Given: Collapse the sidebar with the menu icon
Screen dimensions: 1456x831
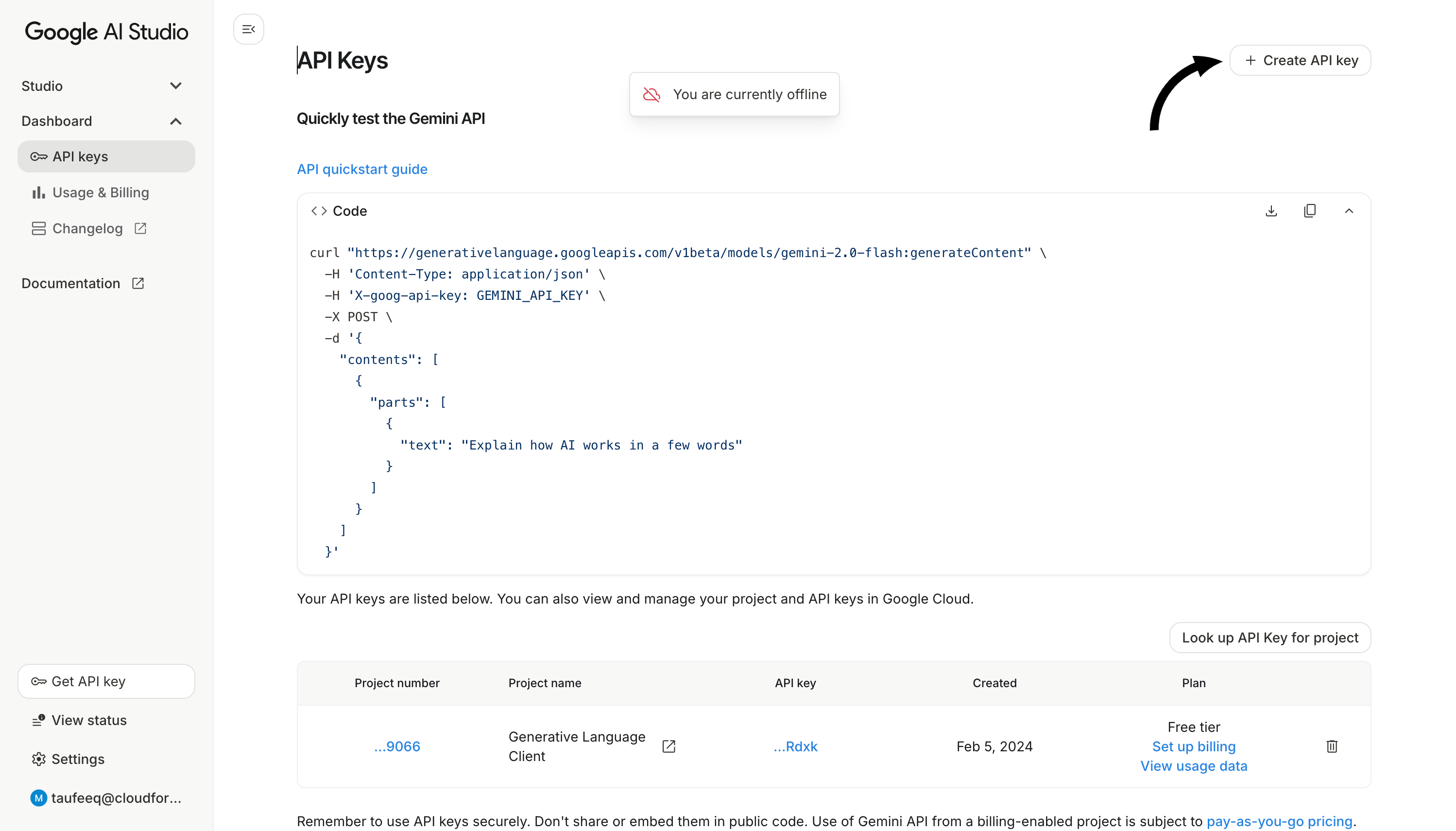Looking at the screenshot, I should click(248, 29).
